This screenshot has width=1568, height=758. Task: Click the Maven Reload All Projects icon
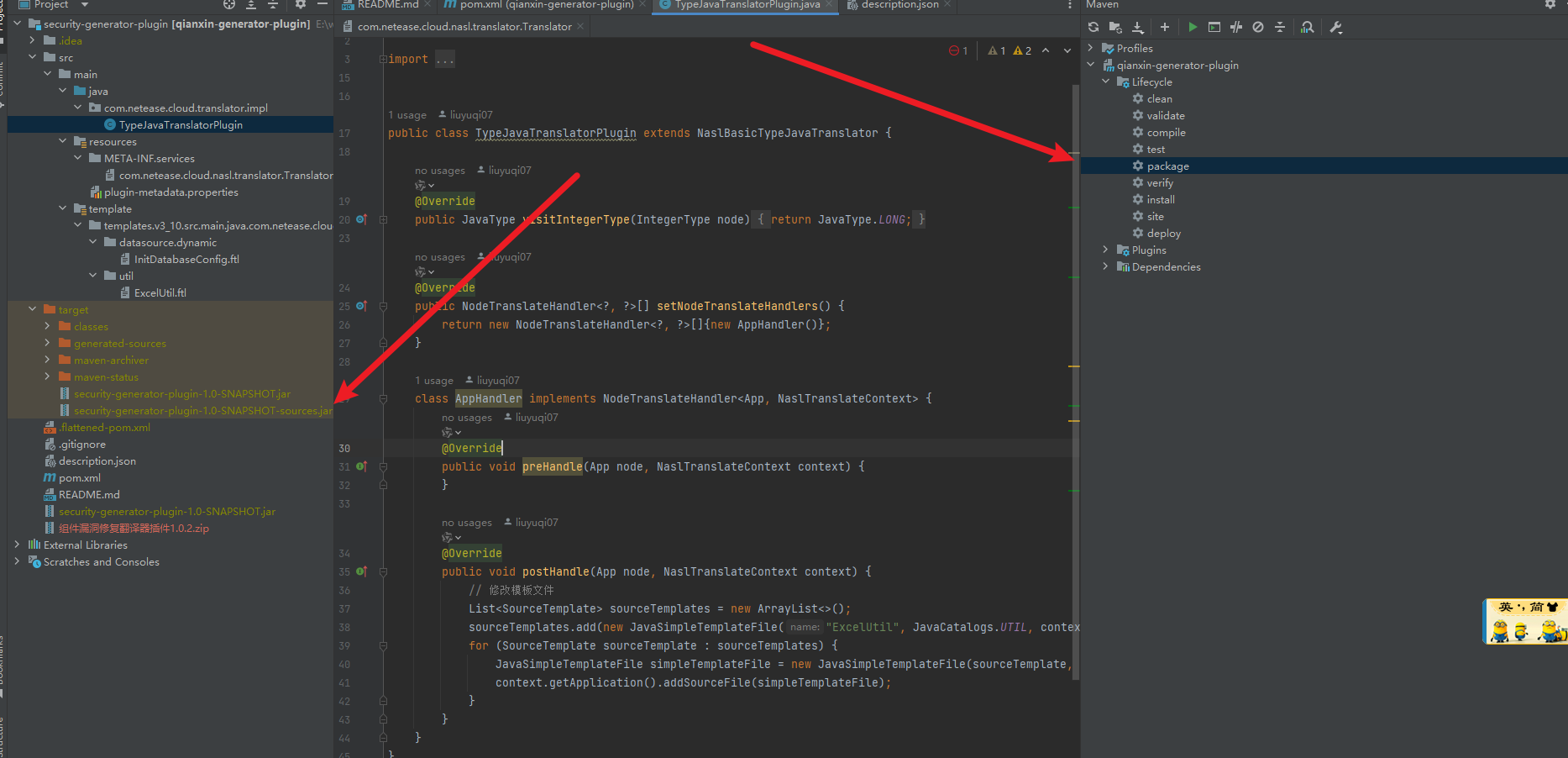[1093, 28]
